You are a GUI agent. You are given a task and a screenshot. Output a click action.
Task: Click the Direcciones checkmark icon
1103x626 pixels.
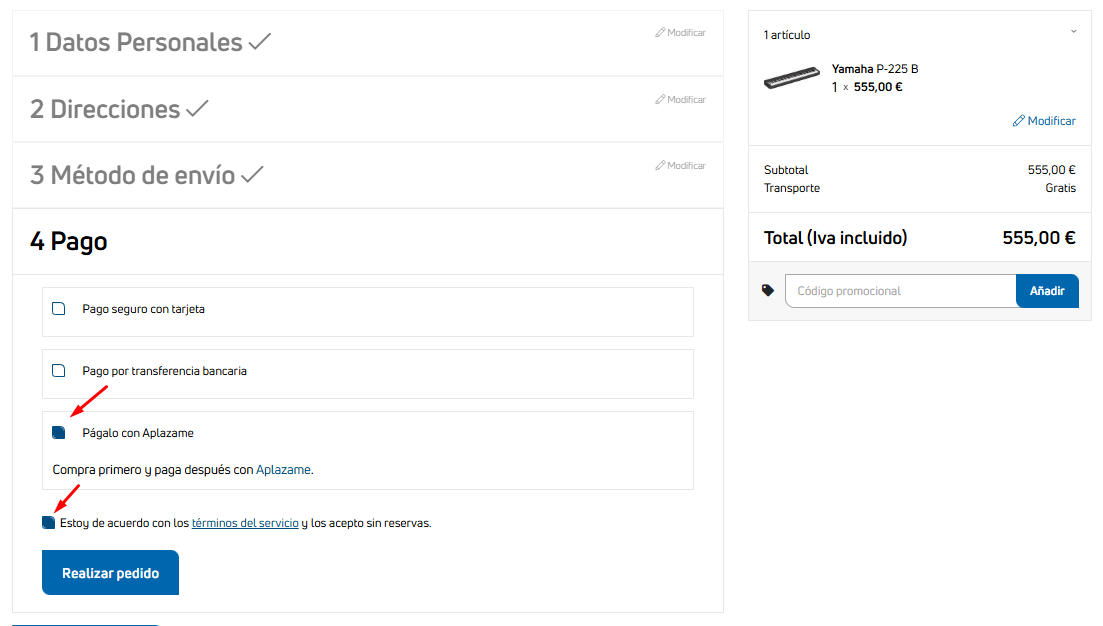pyautogui.click(x=198, y=109)
